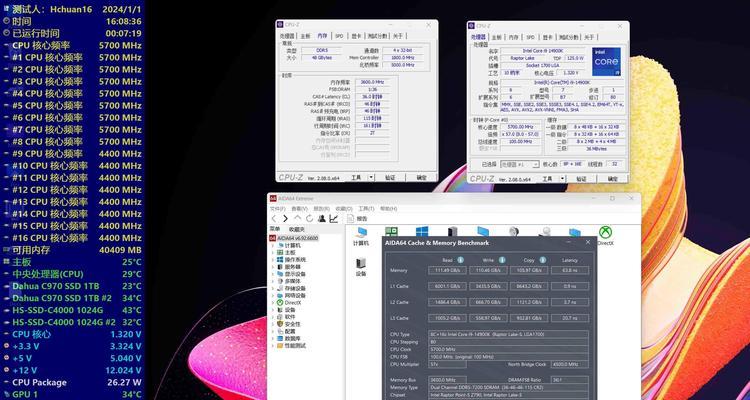Expand the 计算机 tree node
This screenshot has width=750, height=400.
click(273, 245)
